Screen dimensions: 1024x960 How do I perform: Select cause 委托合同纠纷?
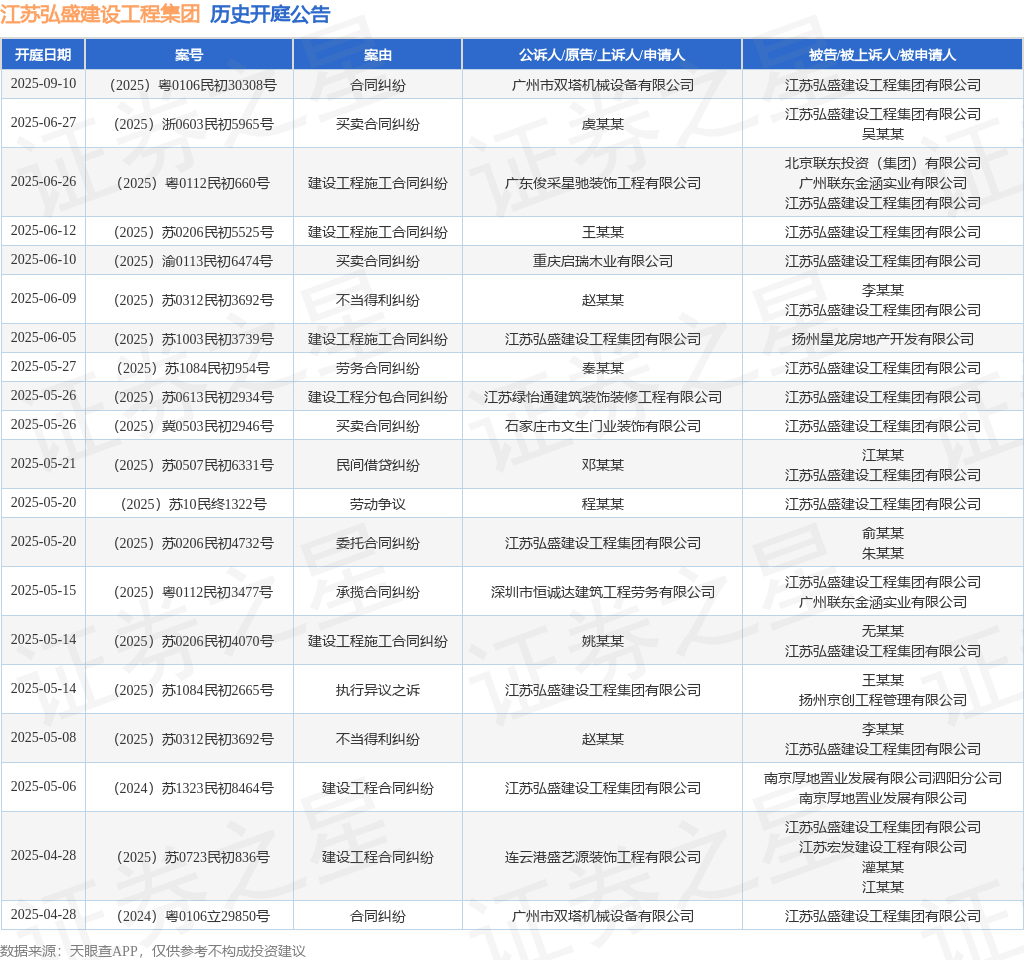click(x=377, y=543)
